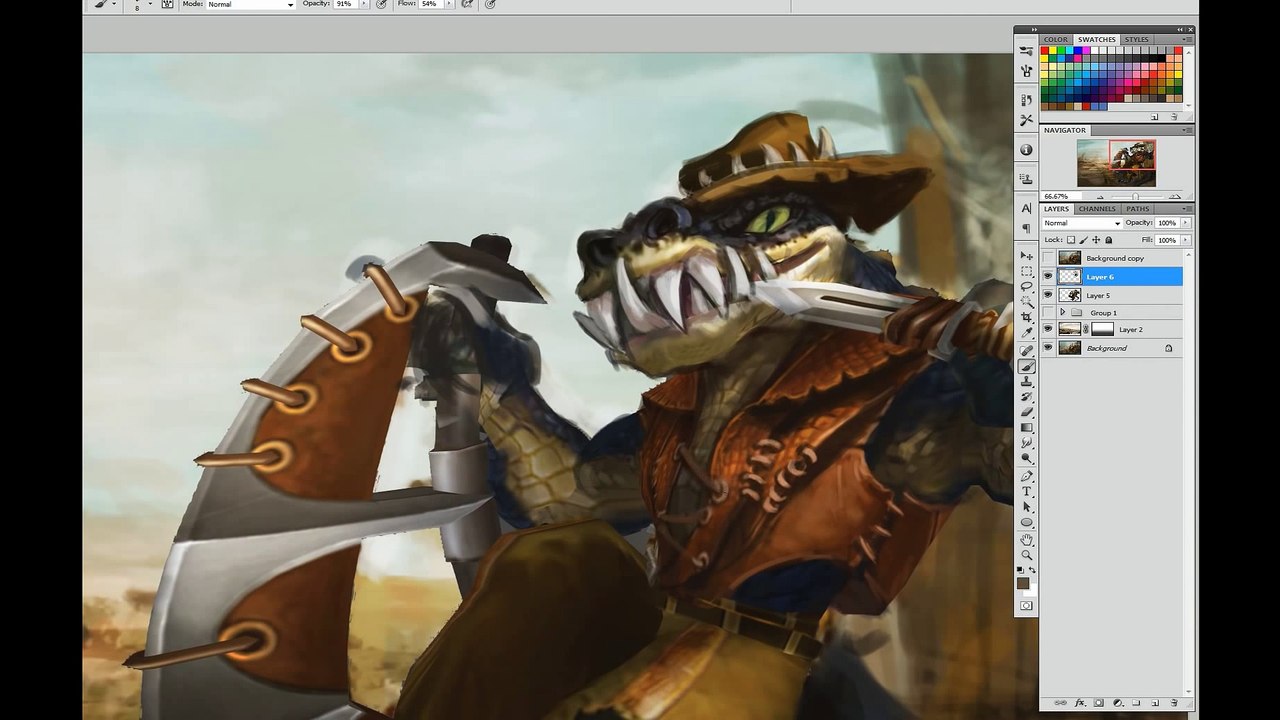Hide Layer 6 visibility
This screenshot has height=720, width=1280.
1048,276
